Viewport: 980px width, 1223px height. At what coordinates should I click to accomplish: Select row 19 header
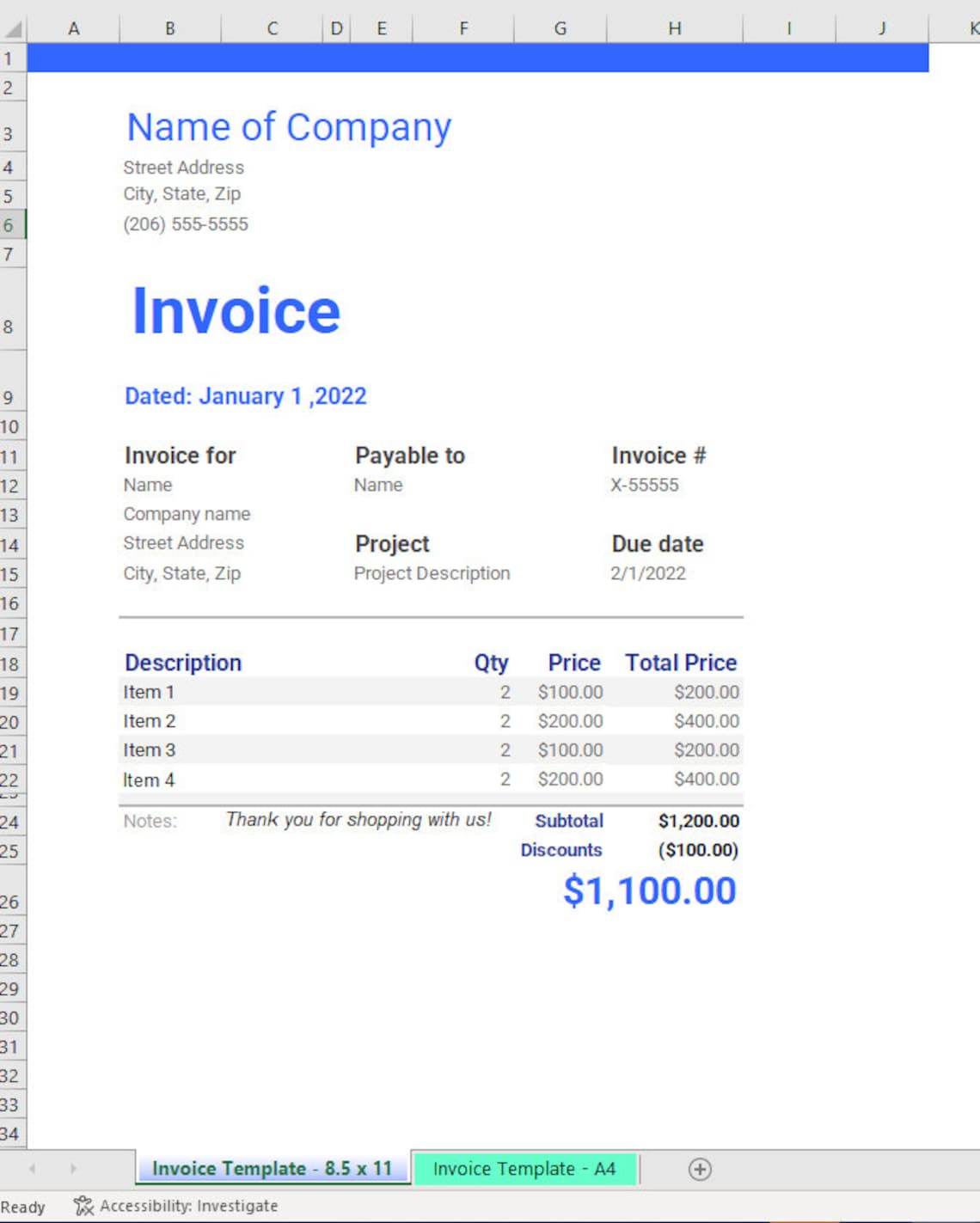click(12, 692)
